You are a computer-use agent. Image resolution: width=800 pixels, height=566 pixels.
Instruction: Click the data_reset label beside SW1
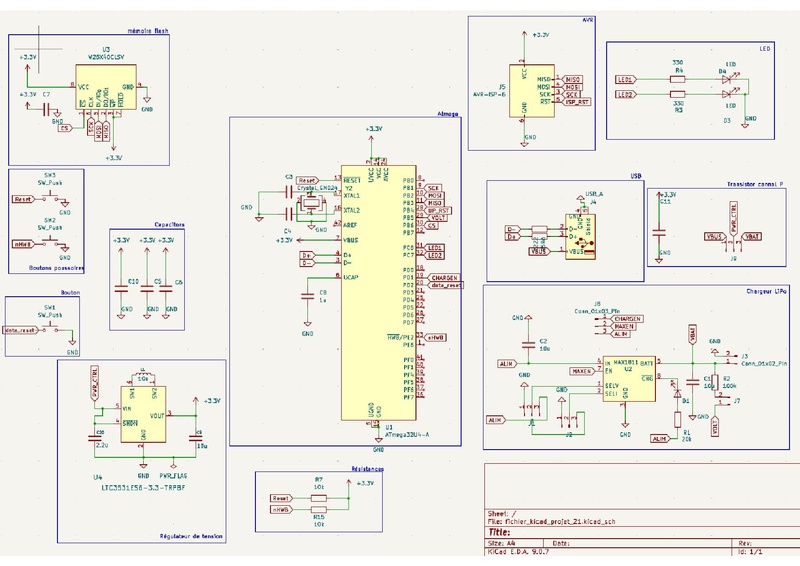[x=20, y=330]
